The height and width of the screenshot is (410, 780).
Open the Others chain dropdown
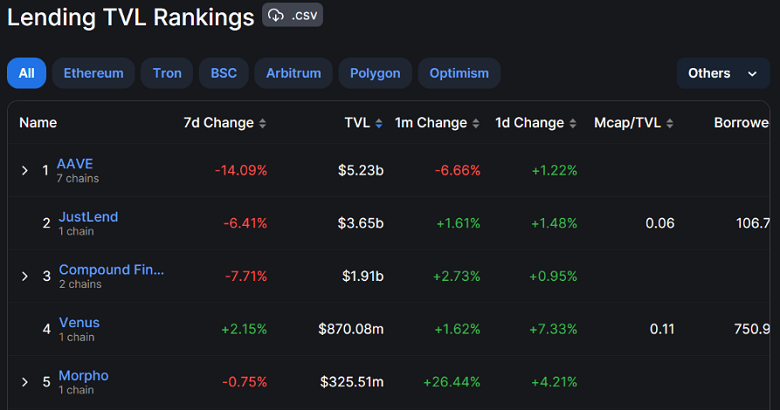pyautogui.click(x=722, y=73)
